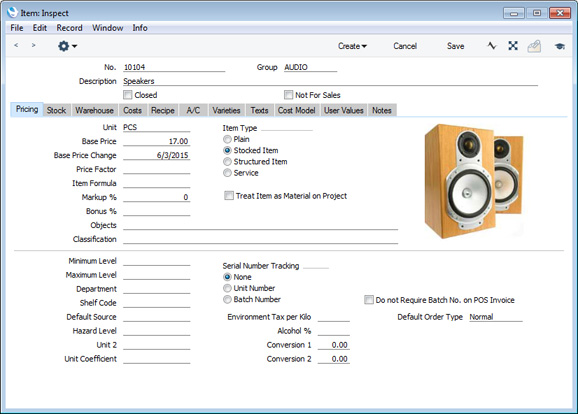The height and width of the screenshot is (414, 578).
Task: Open the attachments paperclip icon
Action: tap(534, 46)
